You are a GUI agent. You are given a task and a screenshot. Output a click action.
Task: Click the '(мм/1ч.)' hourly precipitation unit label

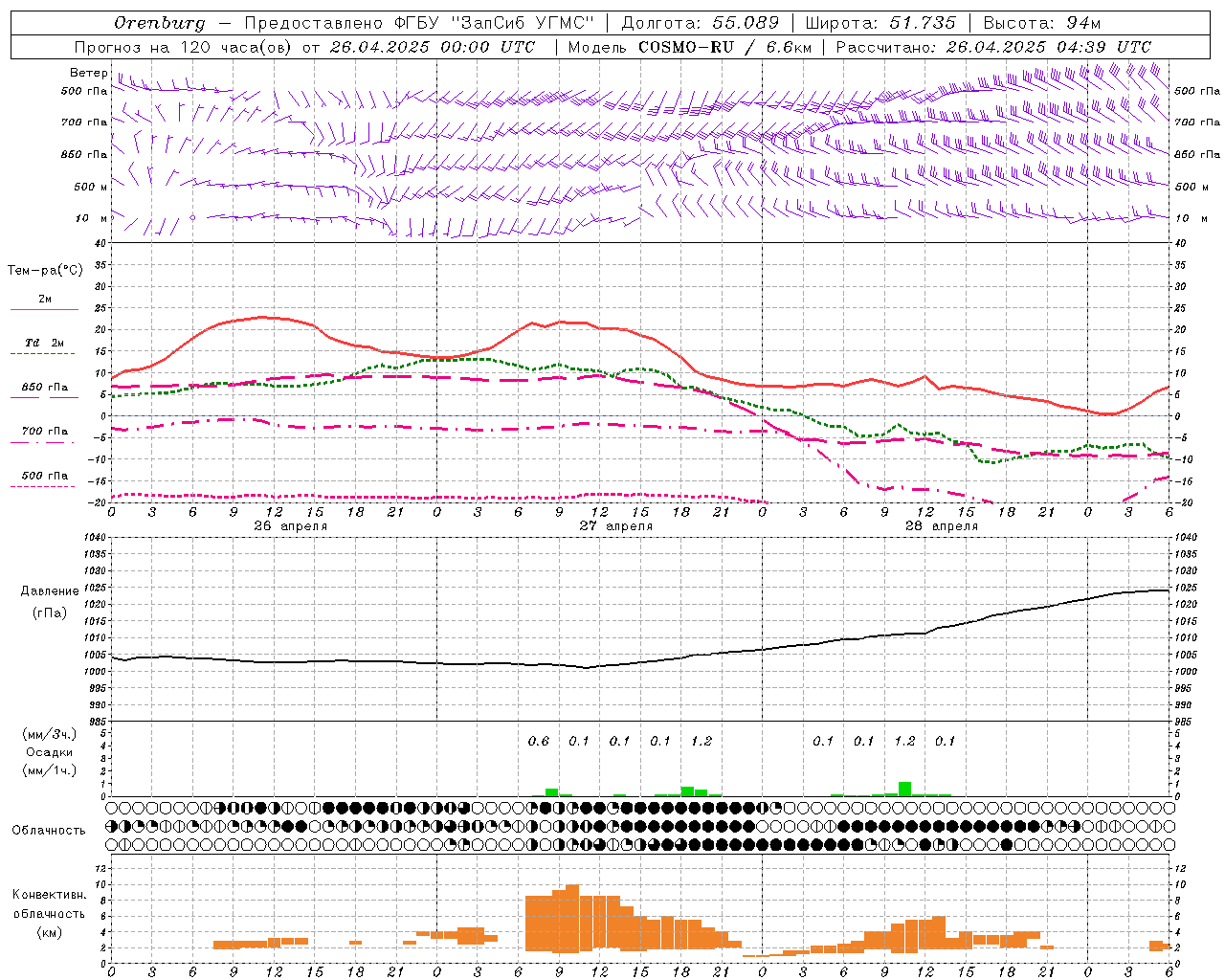point(50,770)
